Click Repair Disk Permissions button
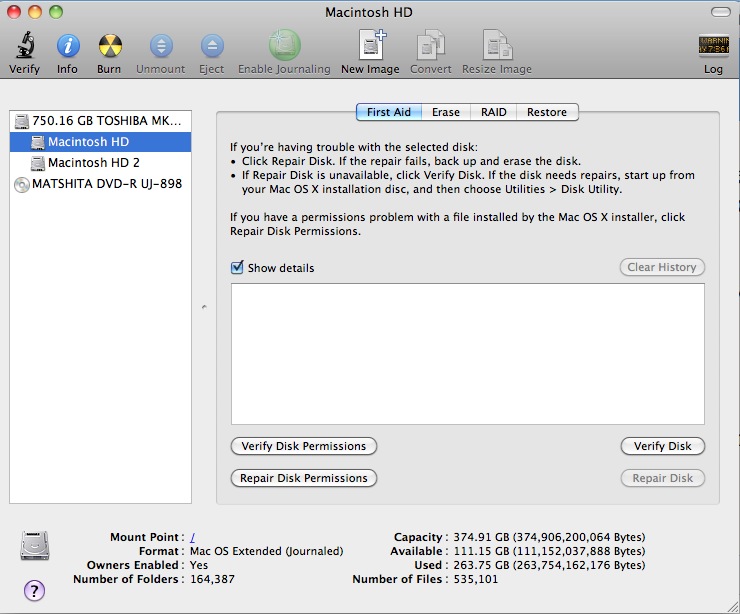740x614 pixels. (303, 478)
